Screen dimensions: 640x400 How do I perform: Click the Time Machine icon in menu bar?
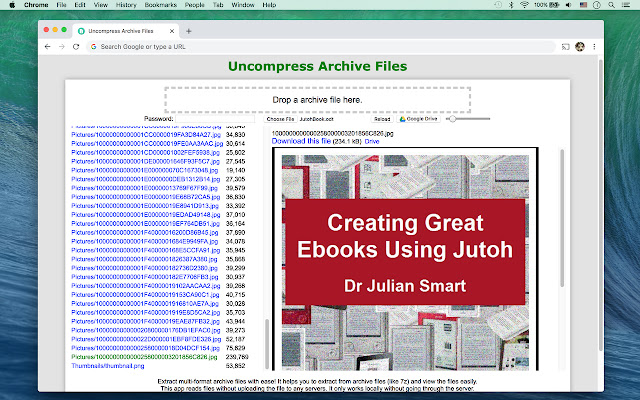[498, 5]
